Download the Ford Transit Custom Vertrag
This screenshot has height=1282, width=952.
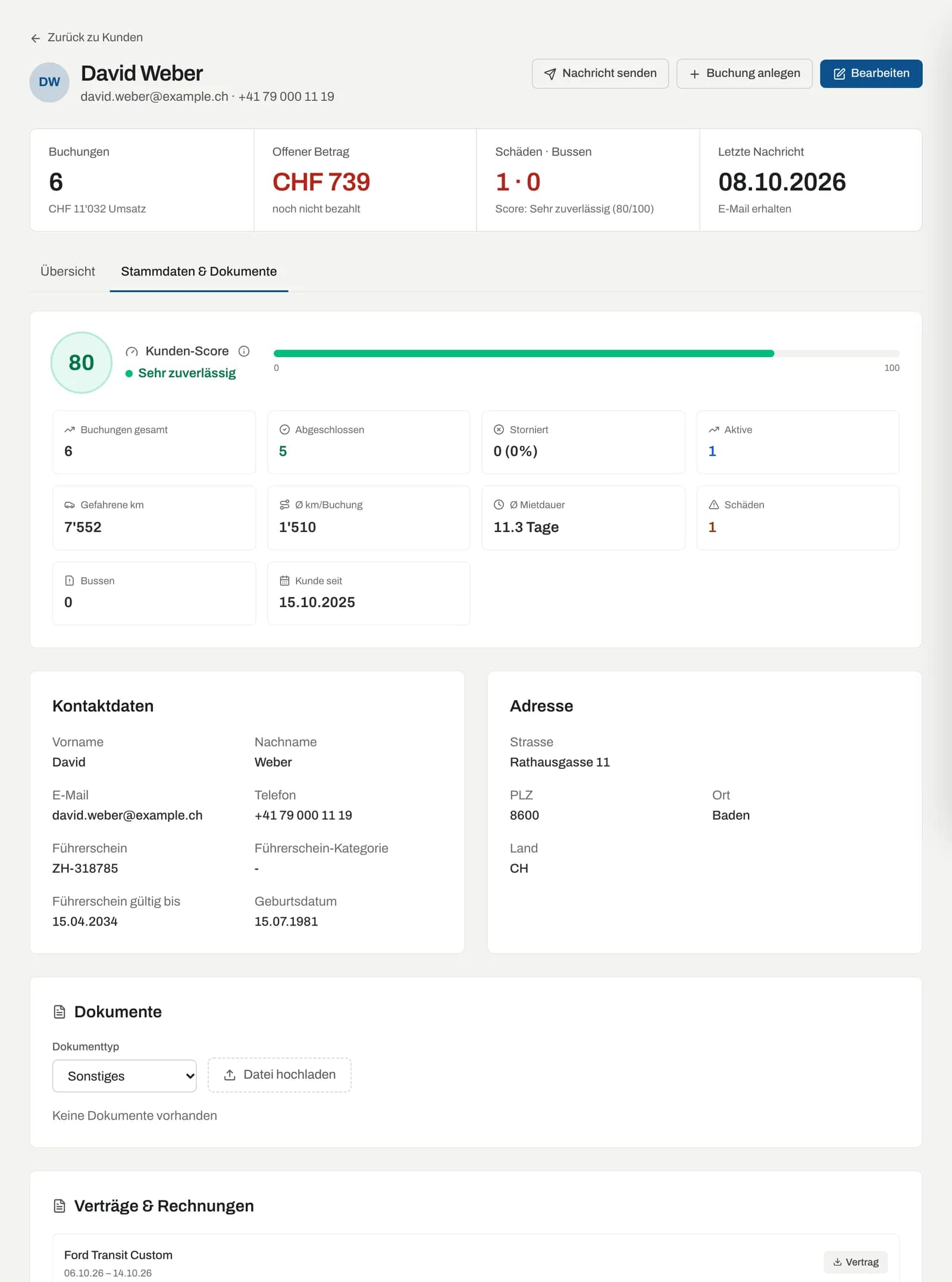(856, 1262)
